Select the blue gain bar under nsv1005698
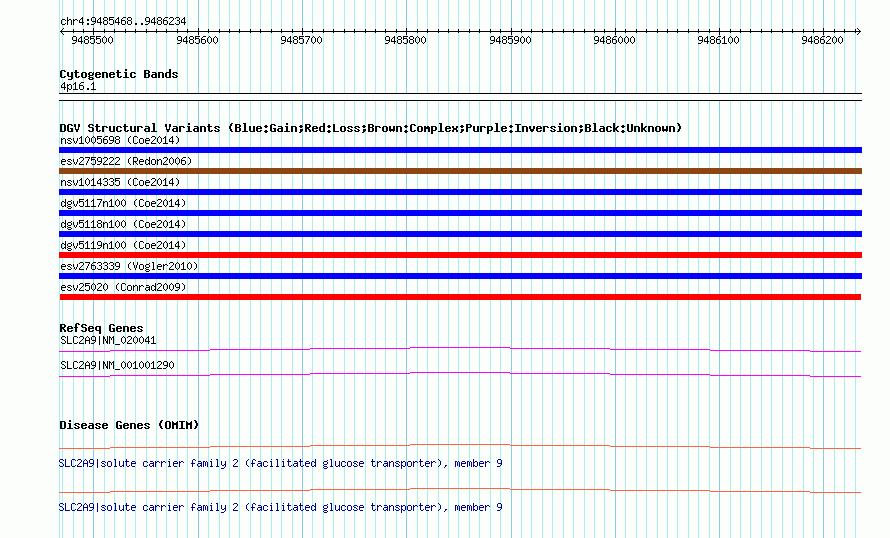The width and height of the screenshot is (890, 538). click(x=460, y=150)
